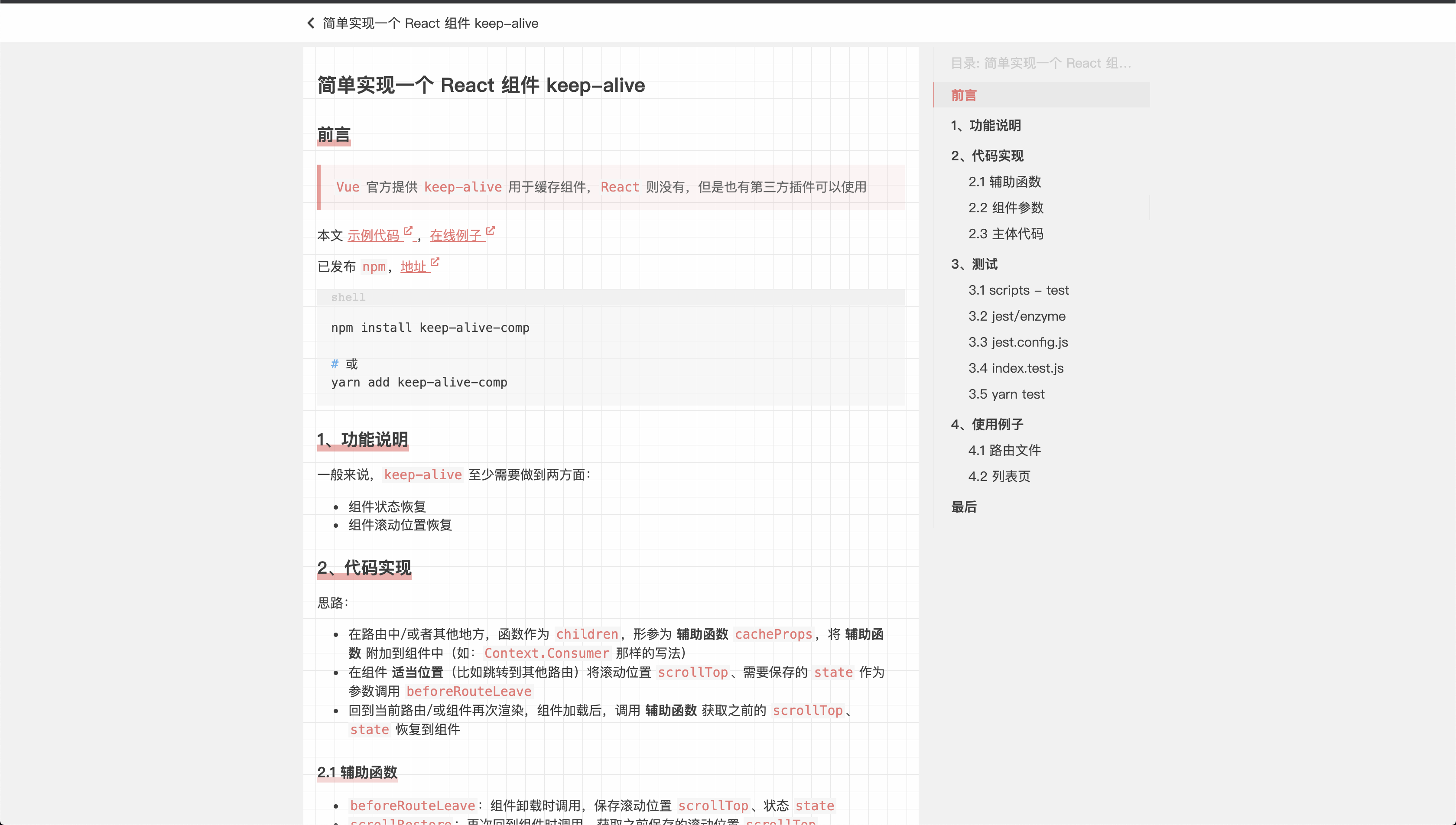Screen dimensions: 1456x825
Task: Jump to 前言 in the table of contents
Action: pos(964,95)
